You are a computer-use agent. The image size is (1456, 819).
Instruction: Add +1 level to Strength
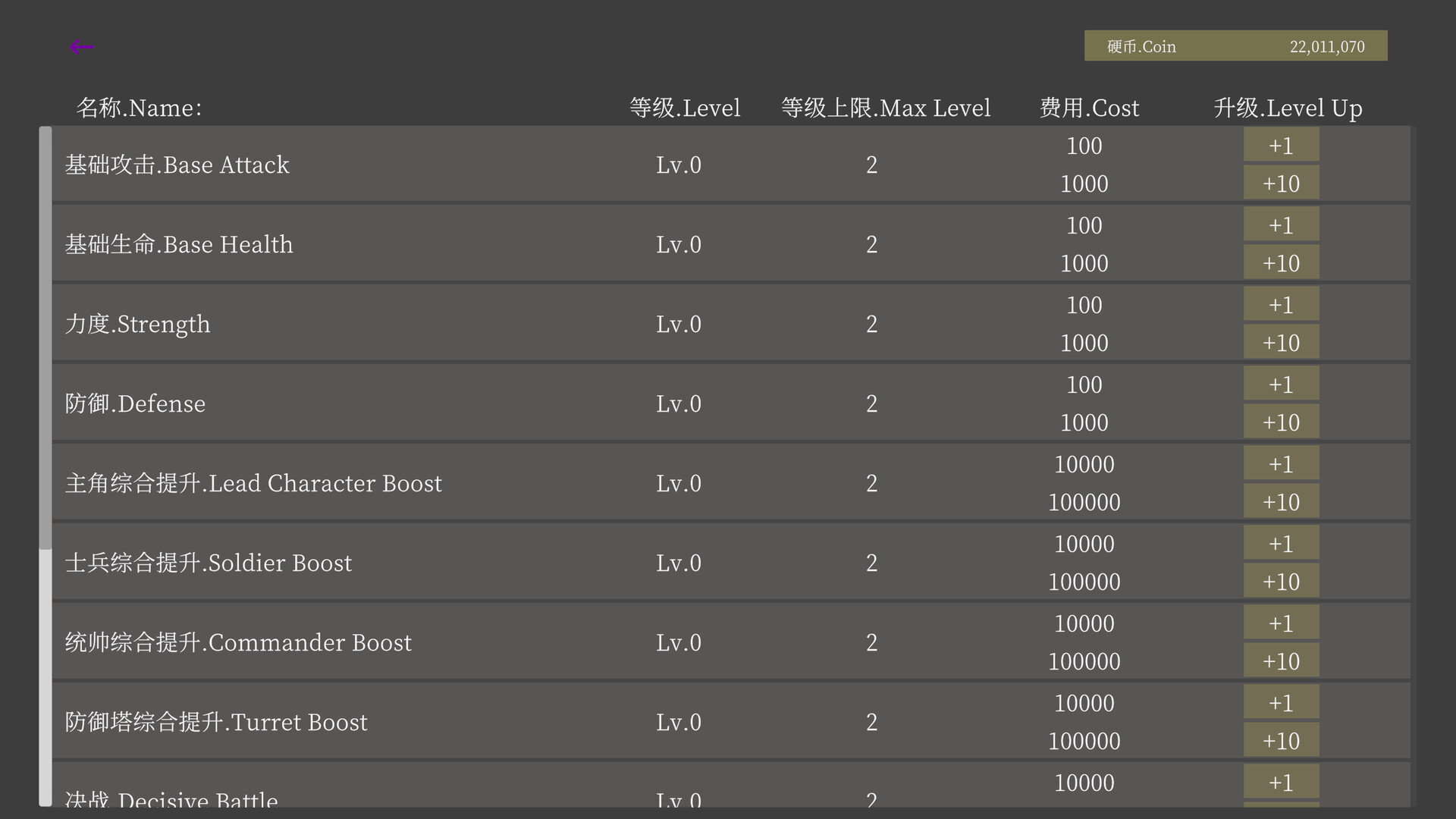(x=1281, y=305)
